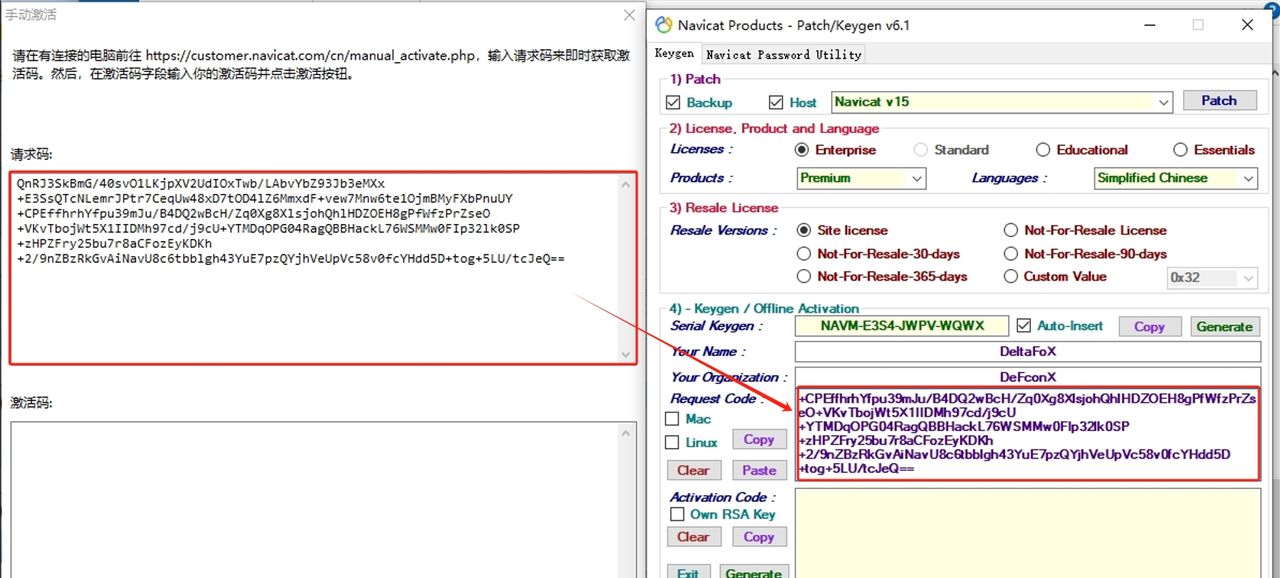The height and width of the screenshot is (578, 1280).
Task: Enable the Mac checkbox
Action: [673, 419]
